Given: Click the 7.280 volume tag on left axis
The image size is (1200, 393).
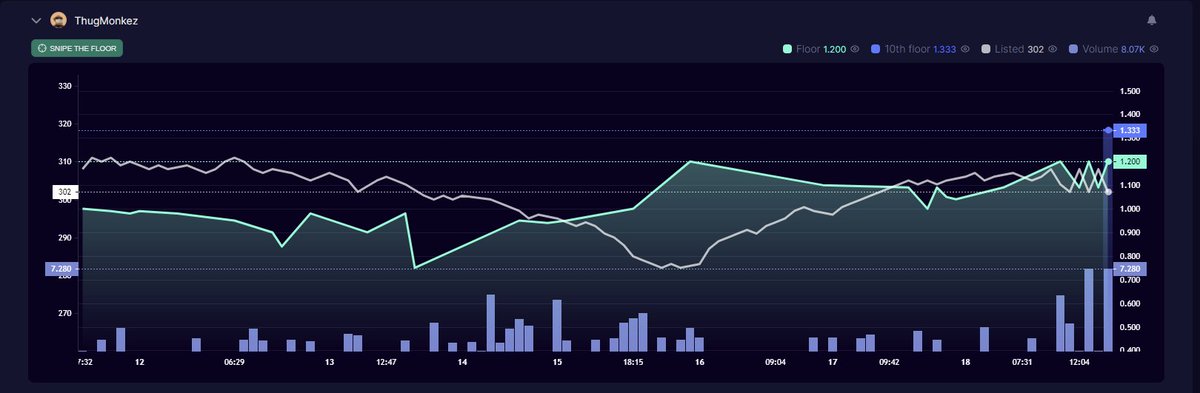Looking at the screenshot, I should [61, 269].
